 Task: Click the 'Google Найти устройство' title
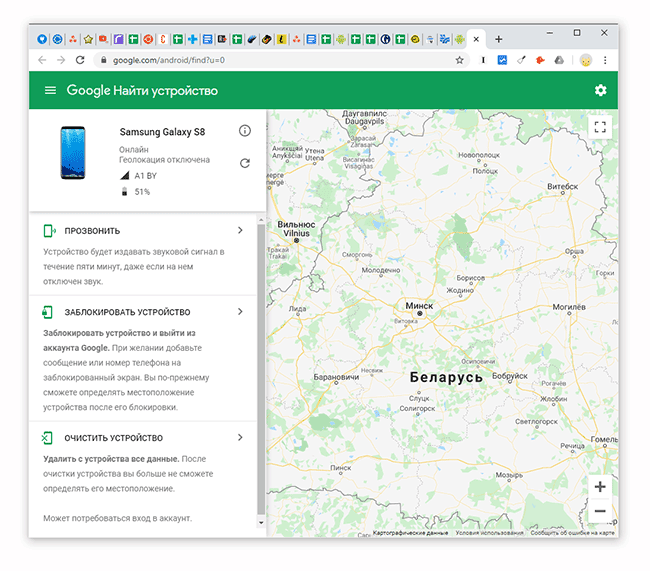pos(142,90)
